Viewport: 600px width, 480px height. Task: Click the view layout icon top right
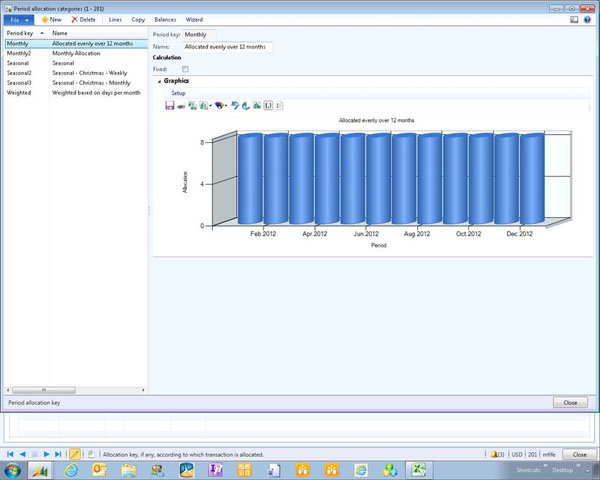coord(574,20)
